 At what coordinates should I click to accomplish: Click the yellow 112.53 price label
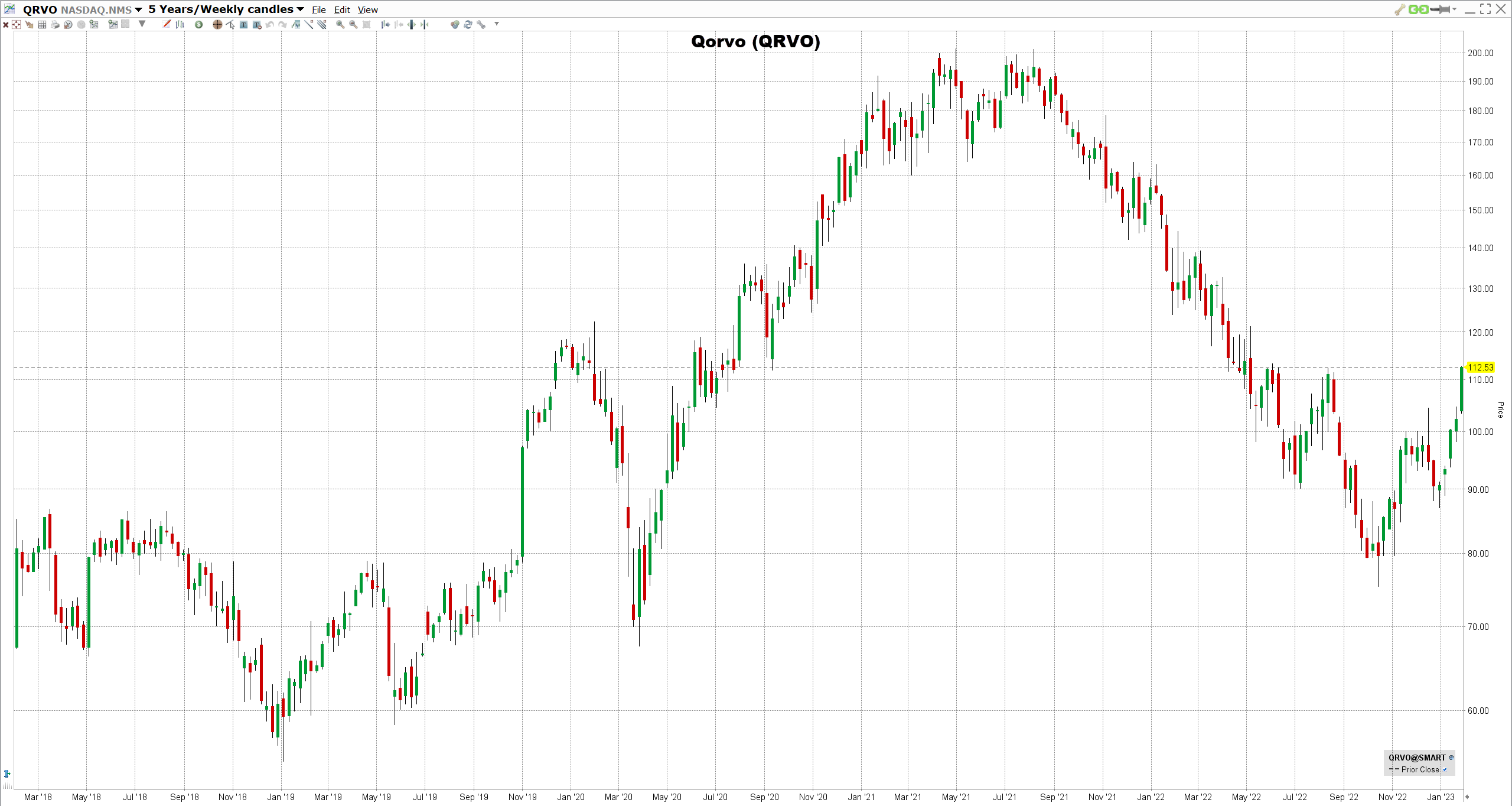(1480, 368)
